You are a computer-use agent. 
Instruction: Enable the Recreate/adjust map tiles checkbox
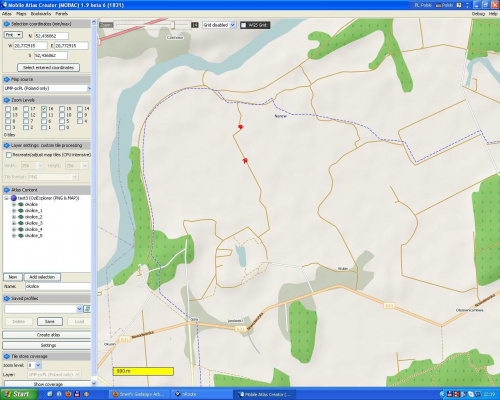tap(9, 155)
